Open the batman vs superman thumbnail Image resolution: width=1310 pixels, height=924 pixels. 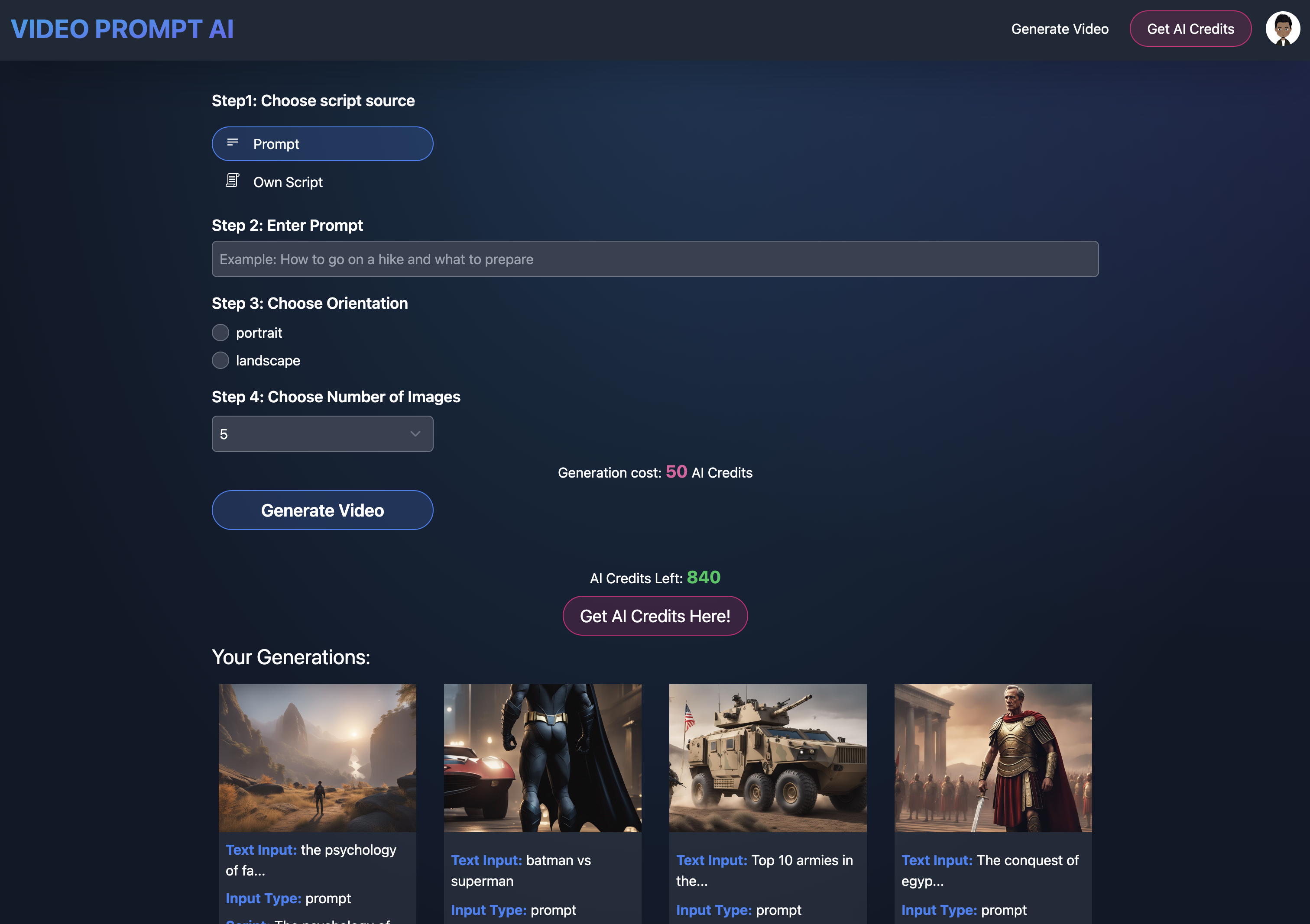point(542,757)
